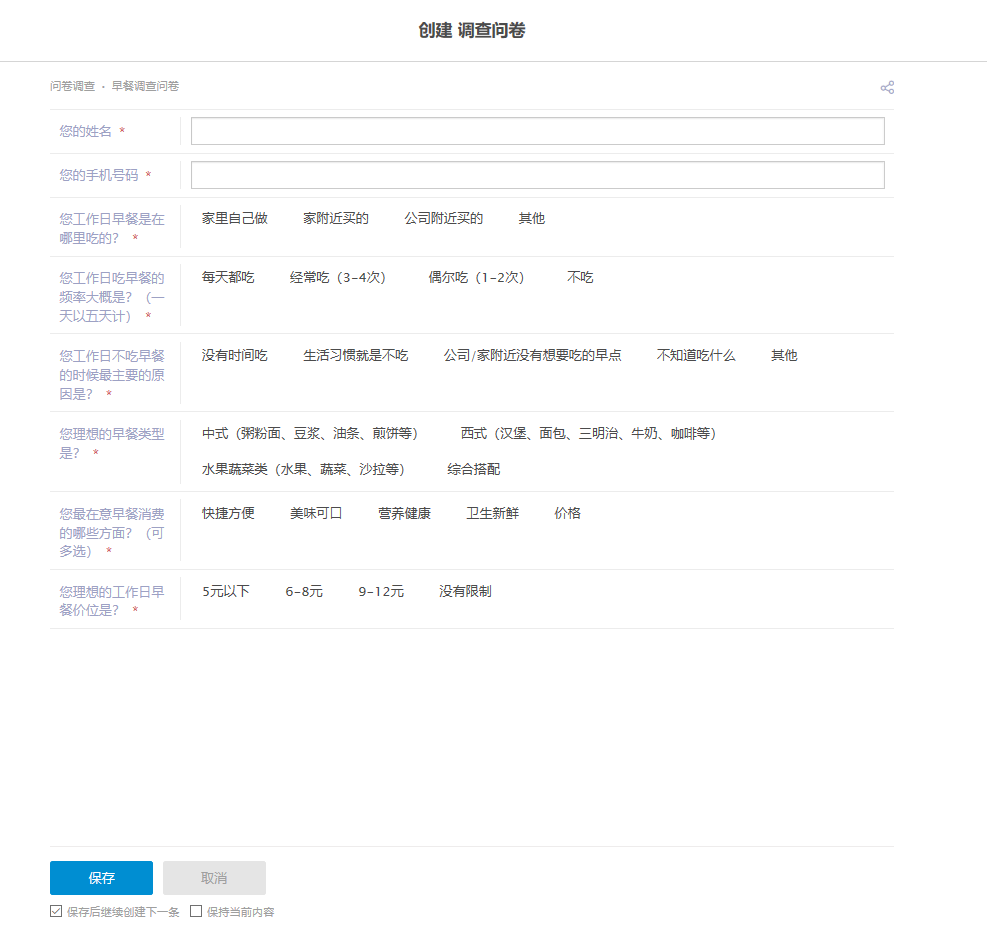Screen dimensions: 987x927
Task: Choose 综合搭配 breakfast type
Action: [473, 469]
